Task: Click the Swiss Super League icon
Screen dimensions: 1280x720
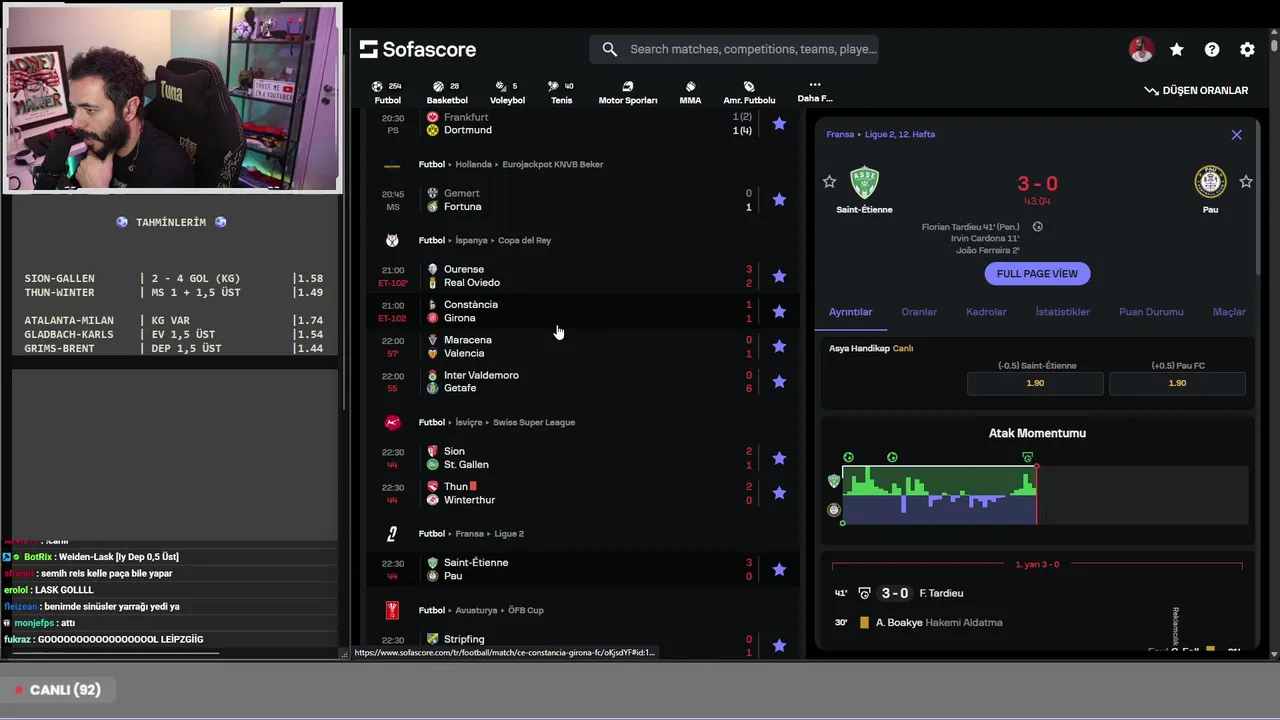Action: coord(392,422)
